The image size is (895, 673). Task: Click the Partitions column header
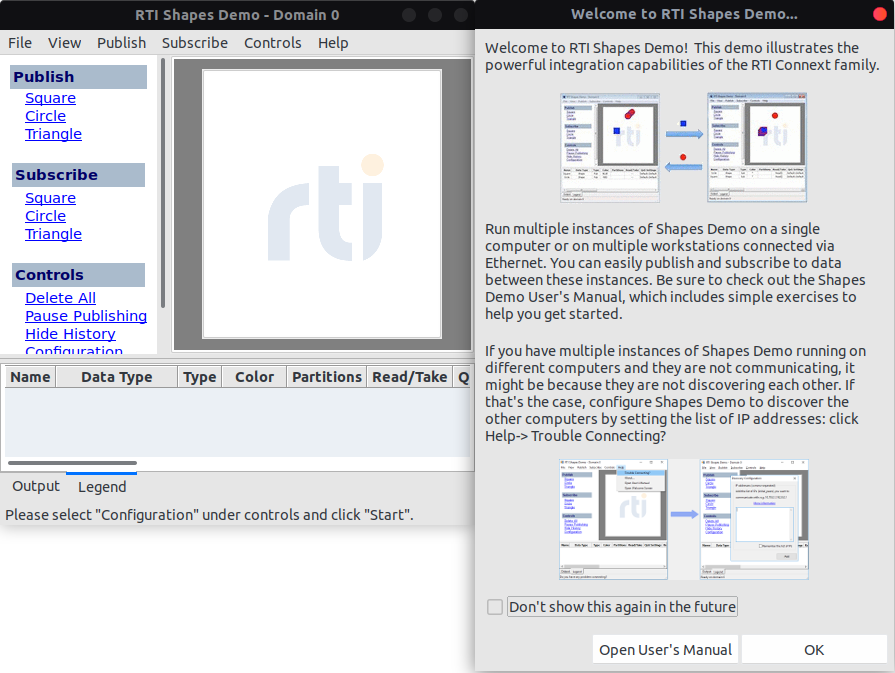(x=326, y=377)
